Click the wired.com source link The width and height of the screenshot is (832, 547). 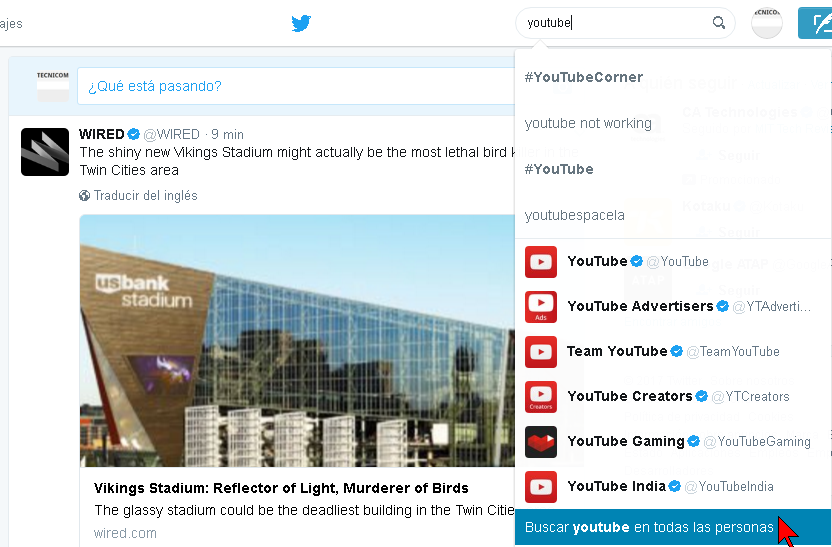pos(125,533)
